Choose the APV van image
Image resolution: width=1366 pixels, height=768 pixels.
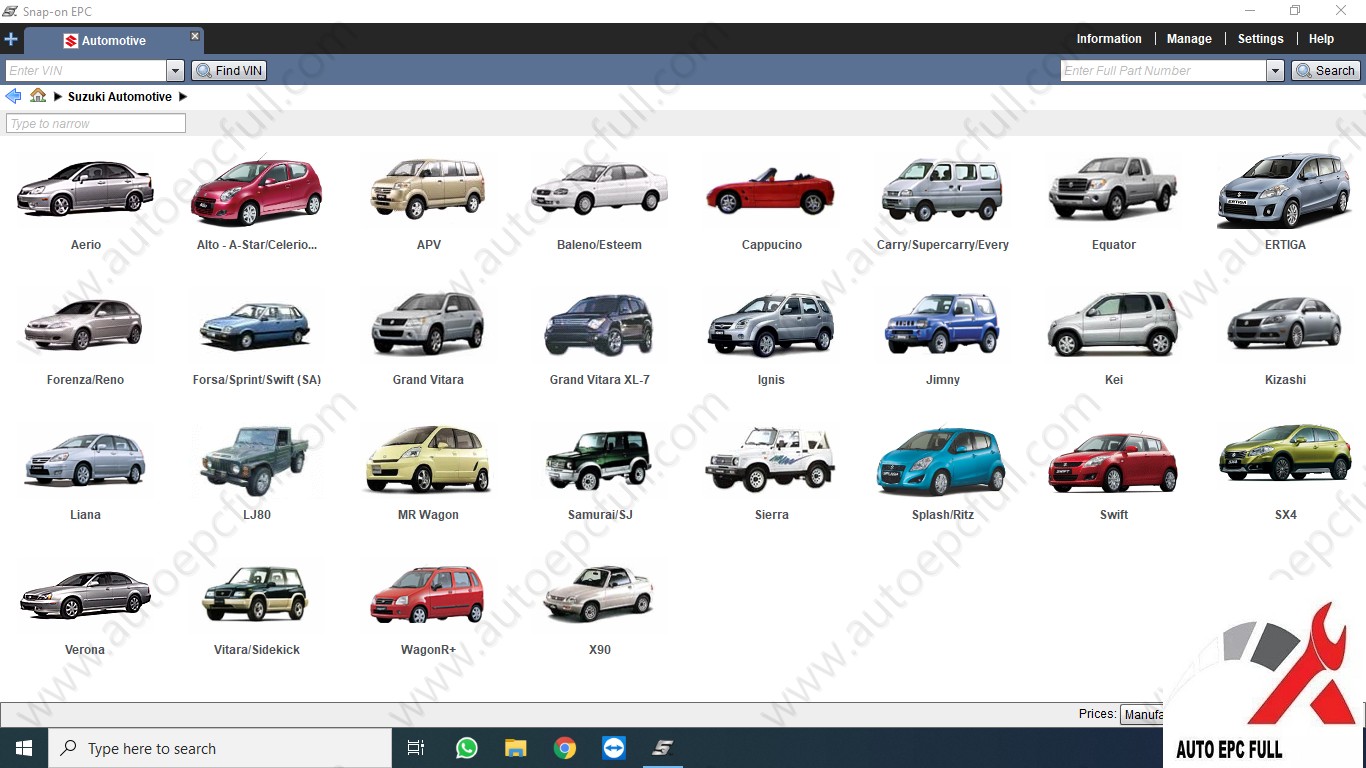pos(428,188)
